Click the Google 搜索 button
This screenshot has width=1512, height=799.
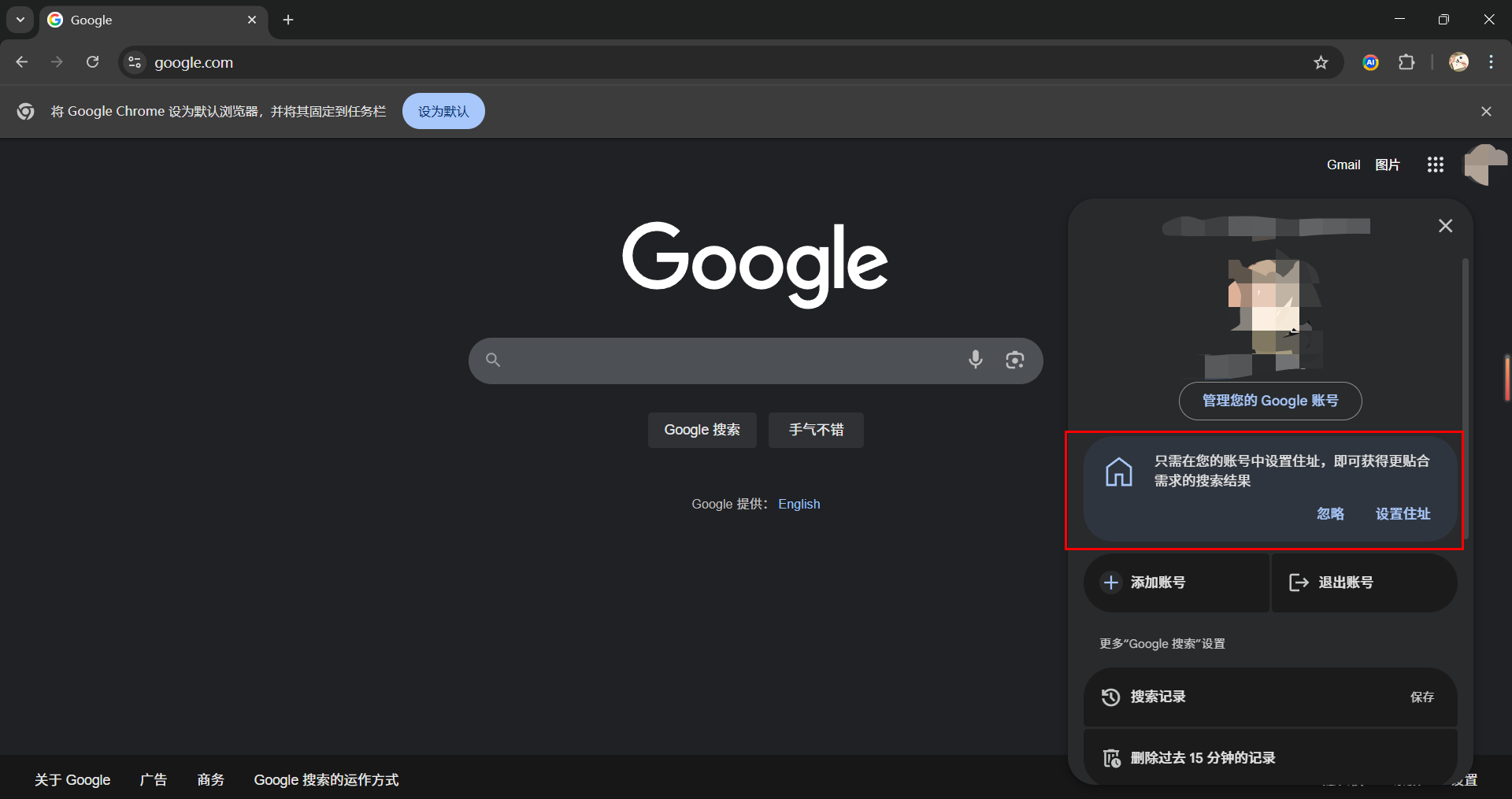coord(702,430)
